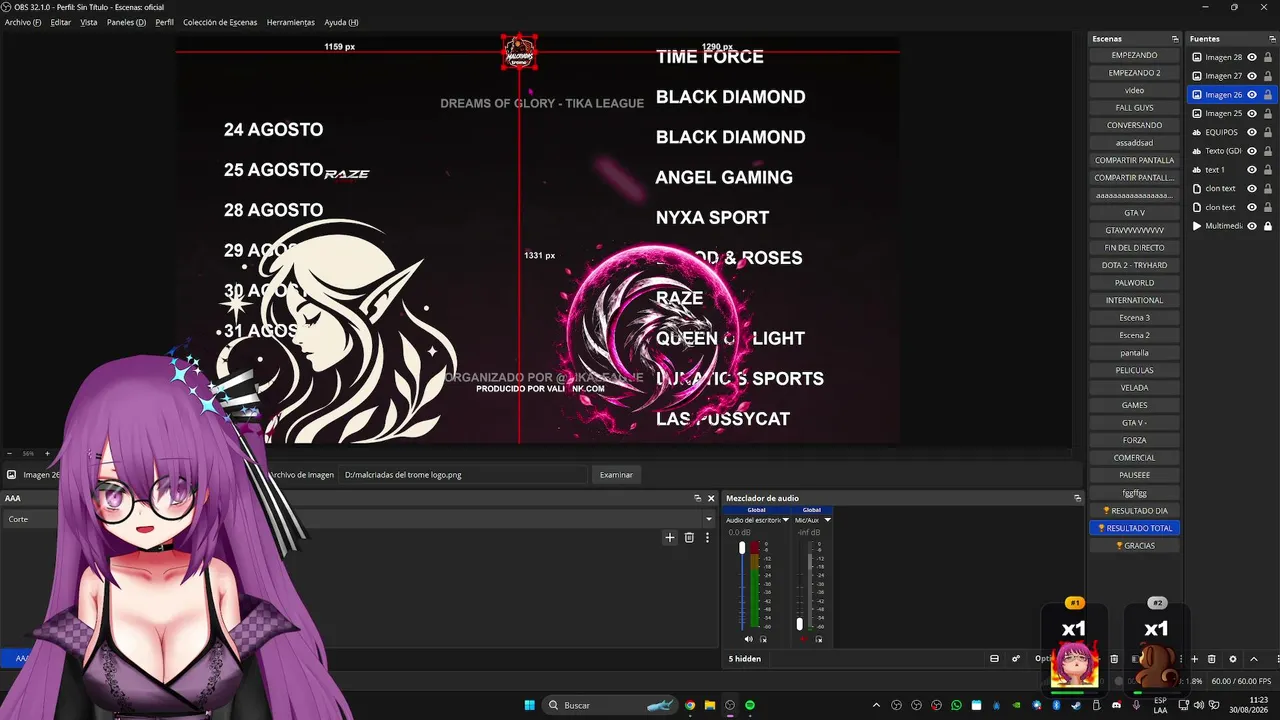
Task: Mute the Audio del escritorio channel
Action: pyautogui.click(x=748, y=639)
